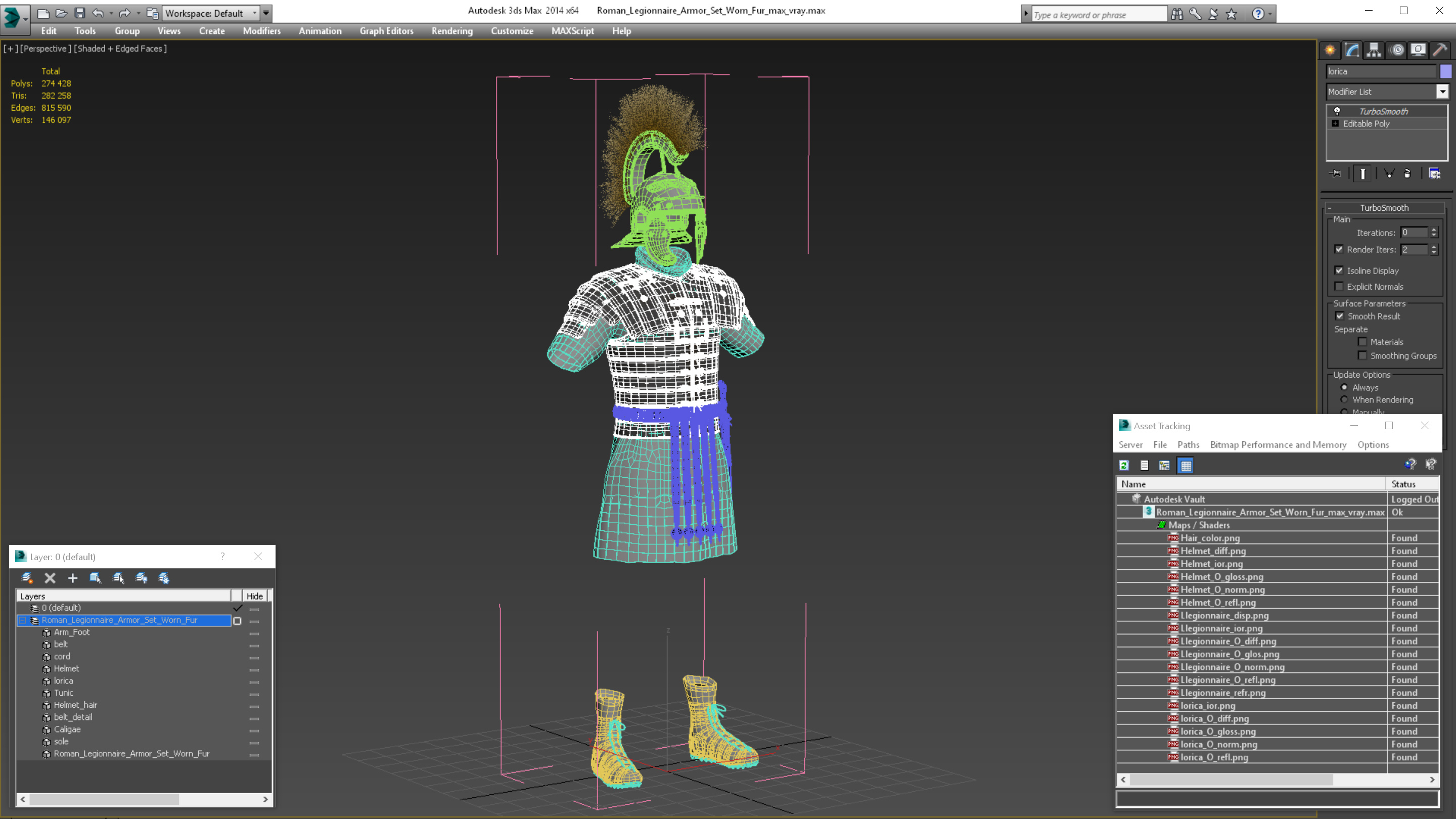Open the Bitmap Performance and Memory menu
Screen dimensions: 1456x819
pos(1278,445)
